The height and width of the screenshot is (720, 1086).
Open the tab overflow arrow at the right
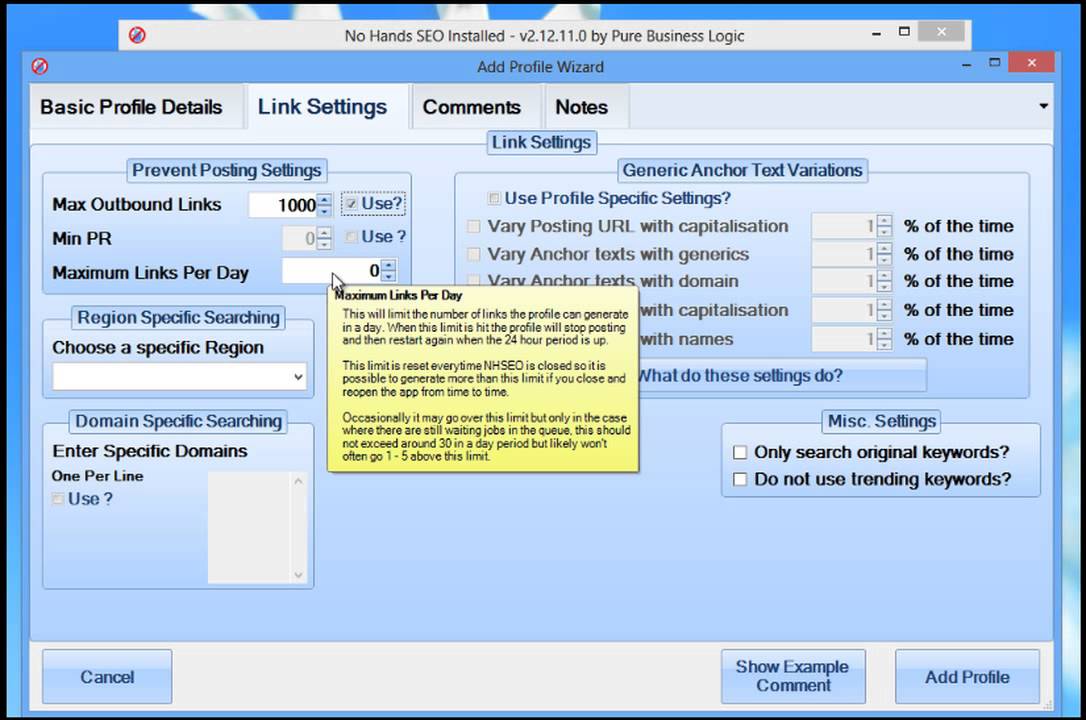[x=1043, y=106]
